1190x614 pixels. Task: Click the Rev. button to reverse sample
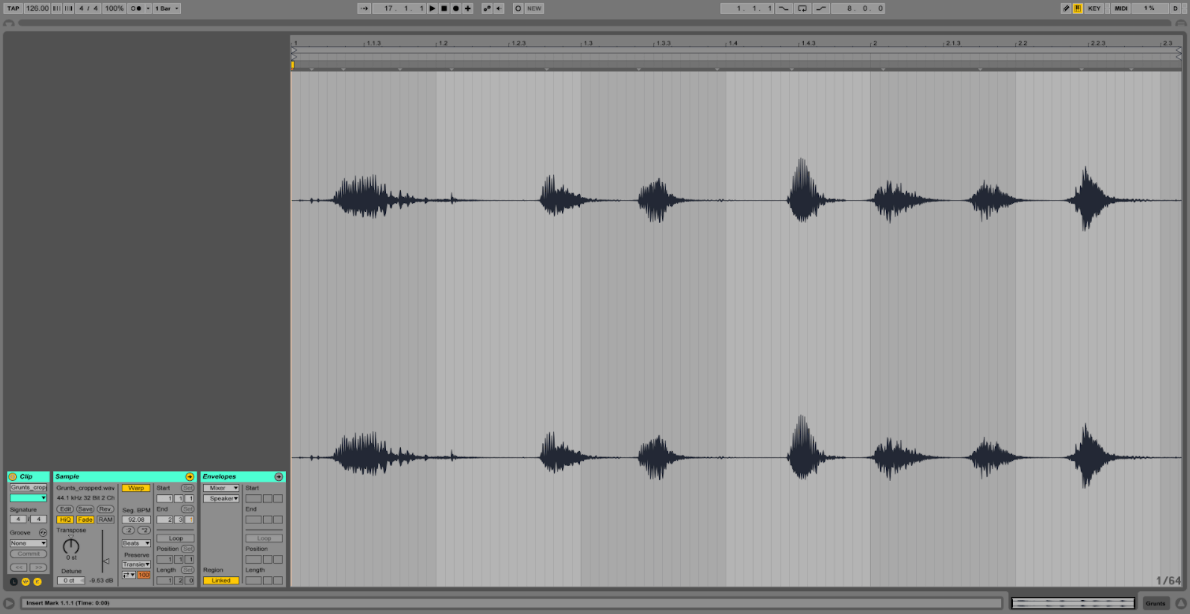(105, 509)
